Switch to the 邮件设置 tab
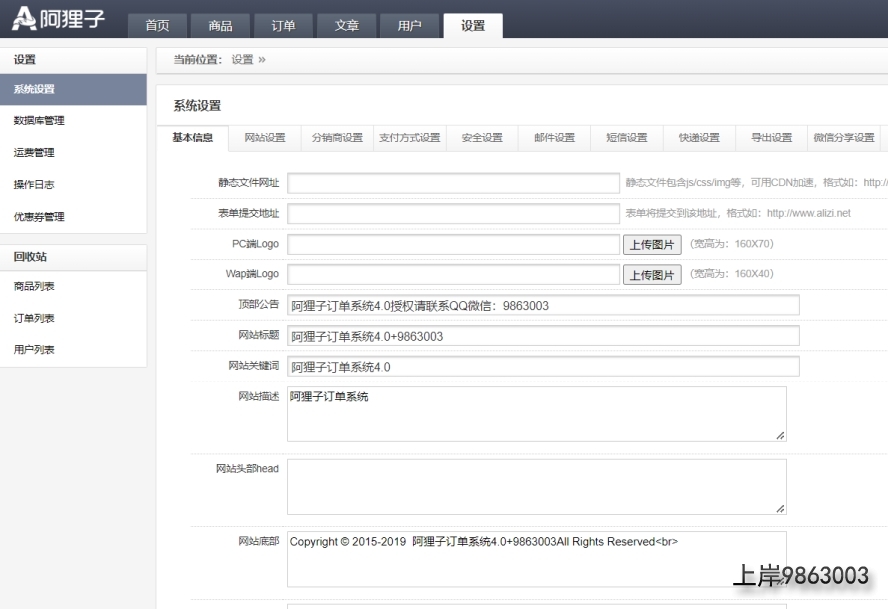Image resolution: width=888 pixels, height=609 pixels. pyautogui.click(x=554, y=138)
